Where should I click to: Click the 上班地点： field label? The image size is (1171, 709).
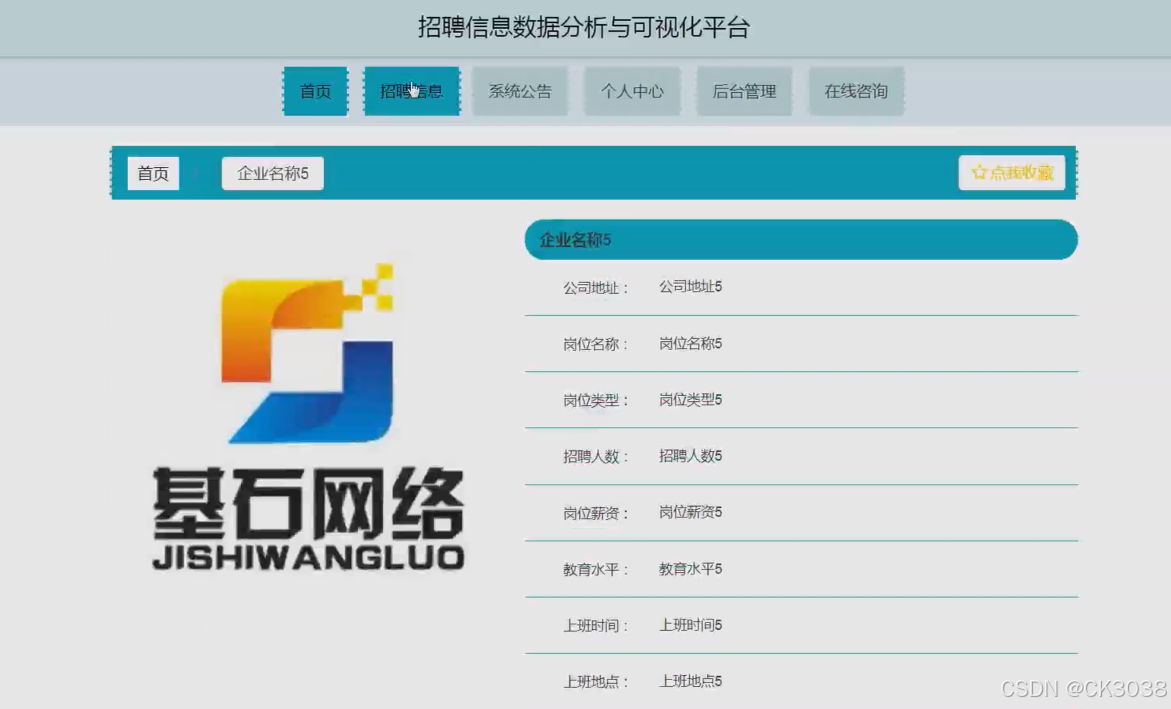(x=596, y=682)
